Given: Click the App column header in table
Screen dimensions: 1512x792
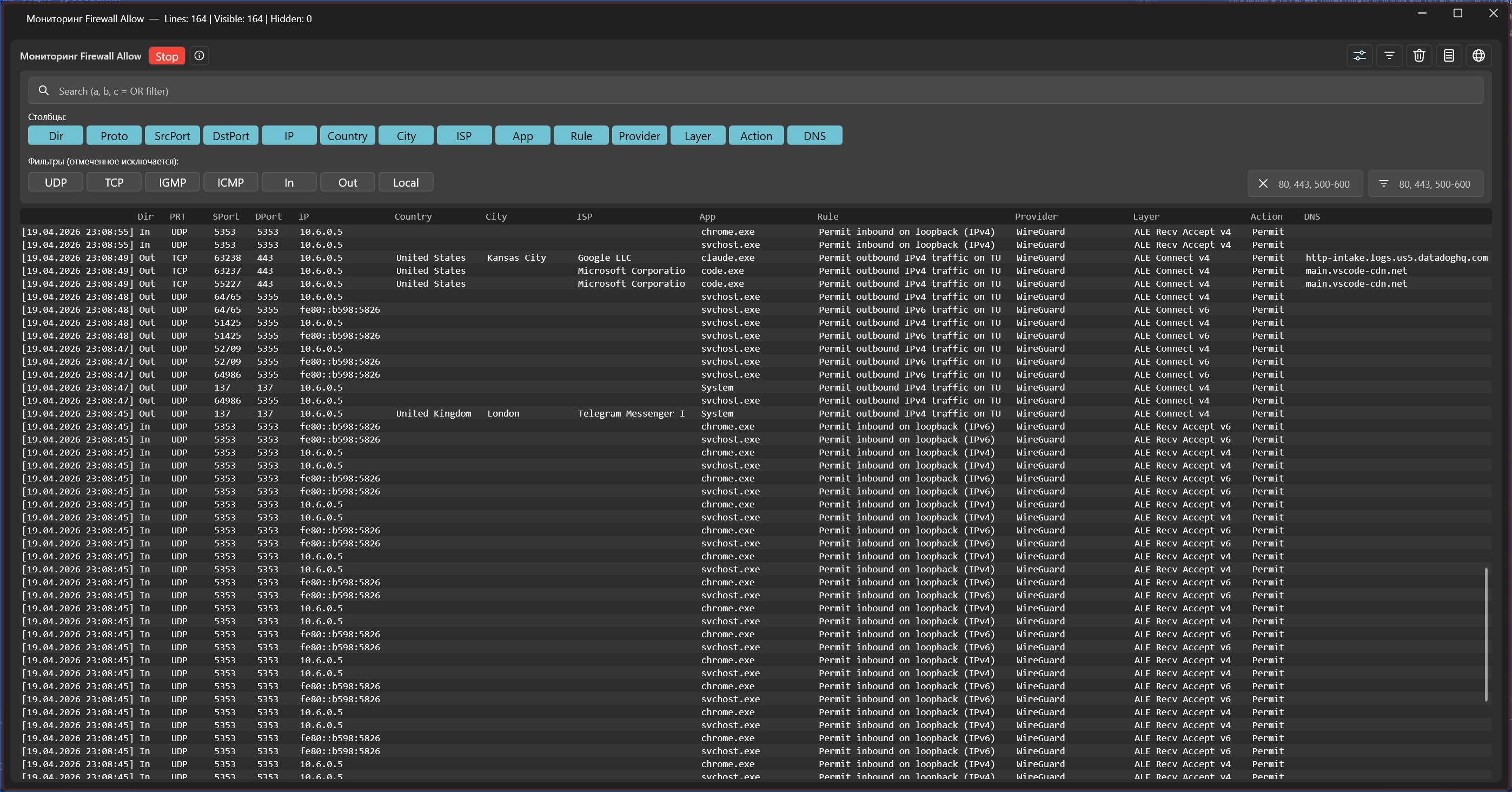Looking at the screenshot, I should click(707, 216).
